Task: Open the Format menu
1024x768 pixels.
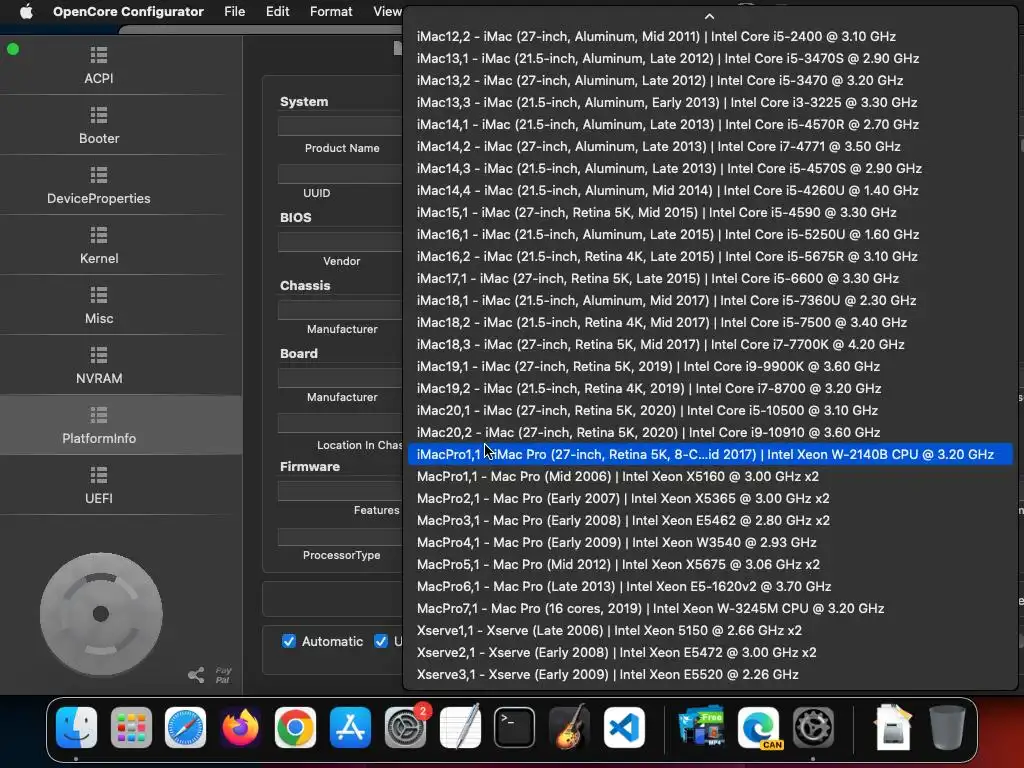Action: [x=331, y=11]
